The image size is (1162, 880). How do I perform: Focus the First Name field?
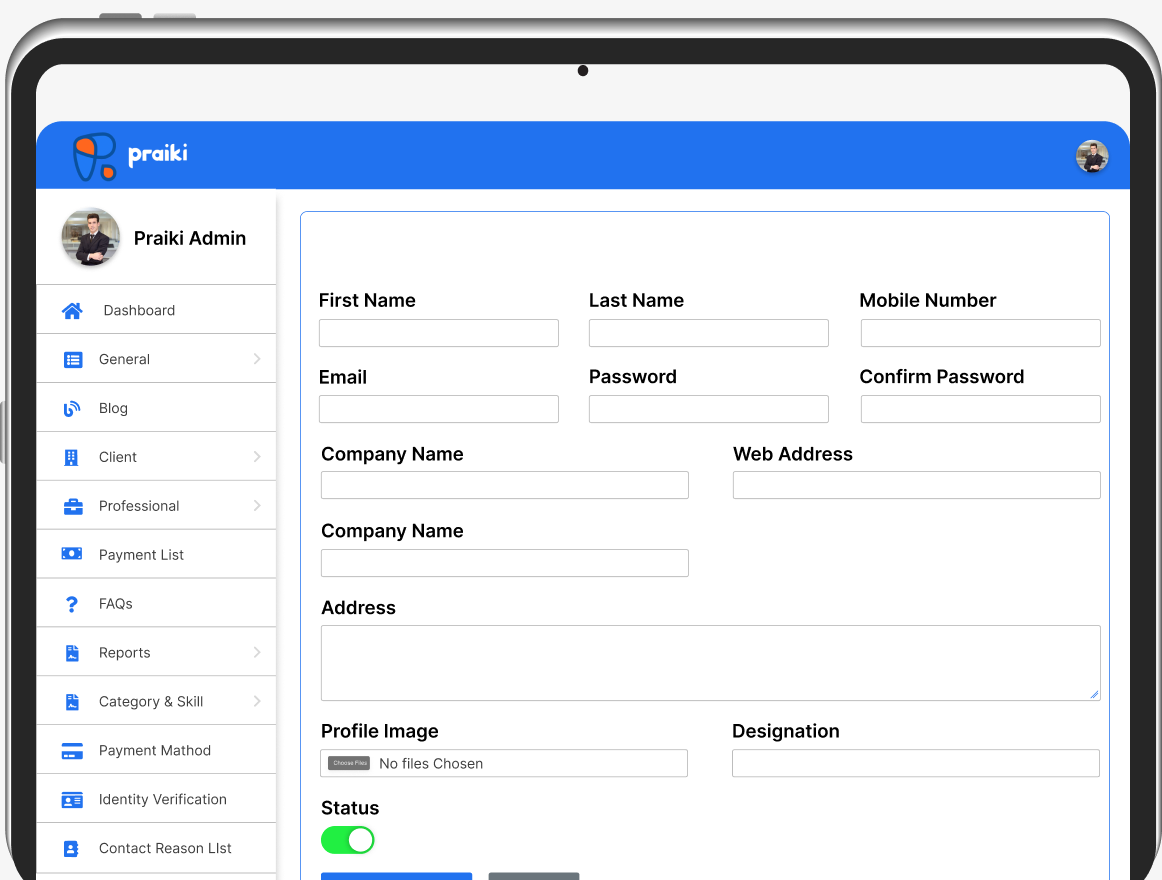tap(439, 333)
